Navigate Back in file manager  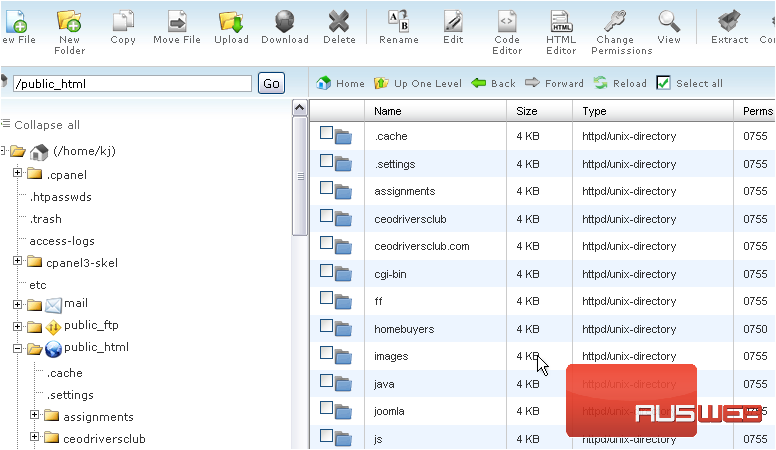point(493,83)
